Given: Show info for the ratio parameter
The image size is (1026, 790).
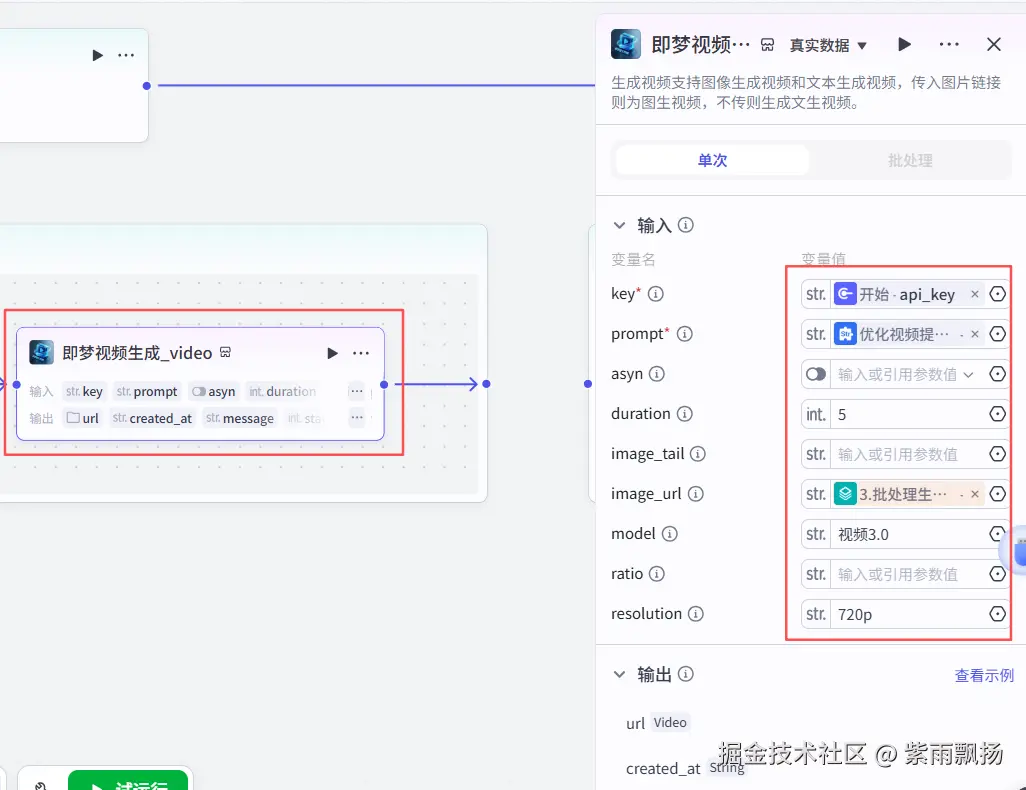Looking at the screenshot, I should coord(656,573).
